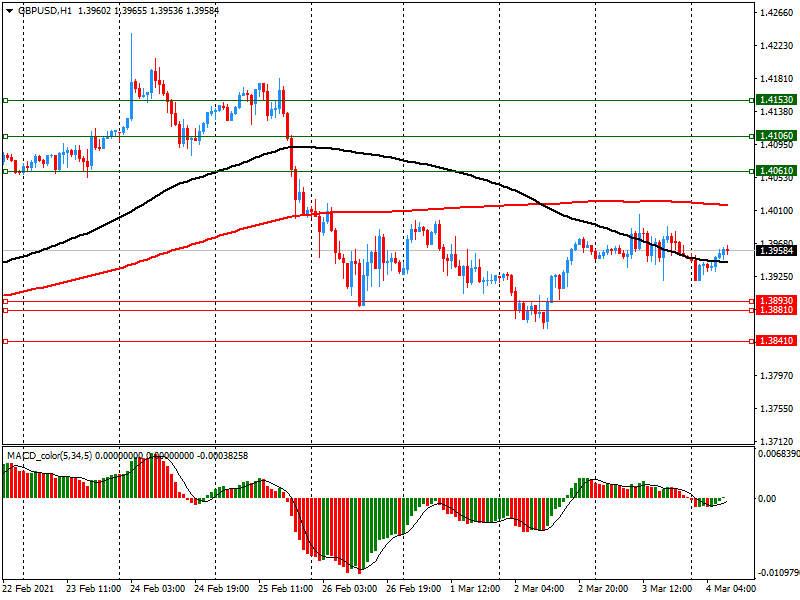The height and width of the screenshot is (600, 800).
Task: Open the chart dropdown triangle beside GBPUSD,H1
Action: pos(8,10)
